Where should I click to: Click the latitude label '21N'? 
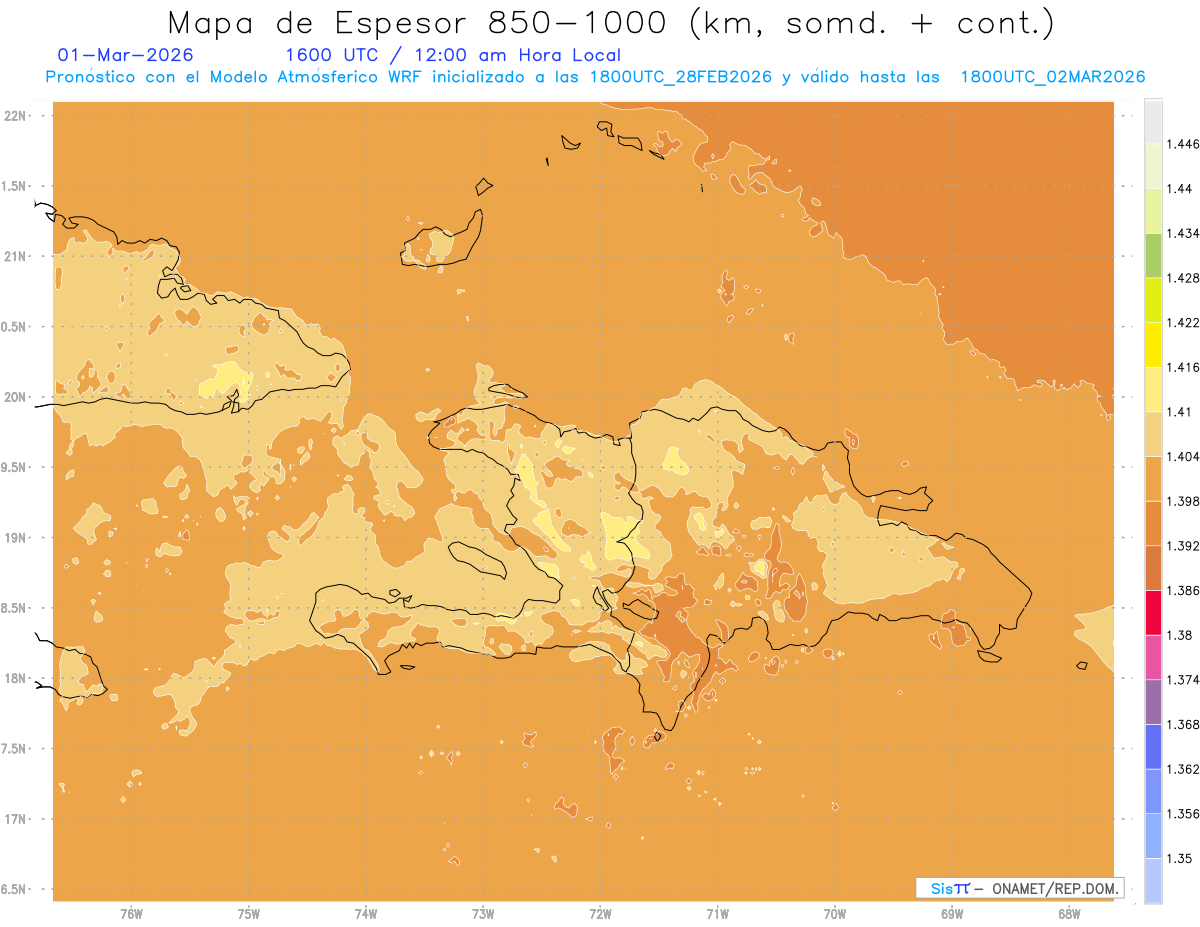(14, 256)
